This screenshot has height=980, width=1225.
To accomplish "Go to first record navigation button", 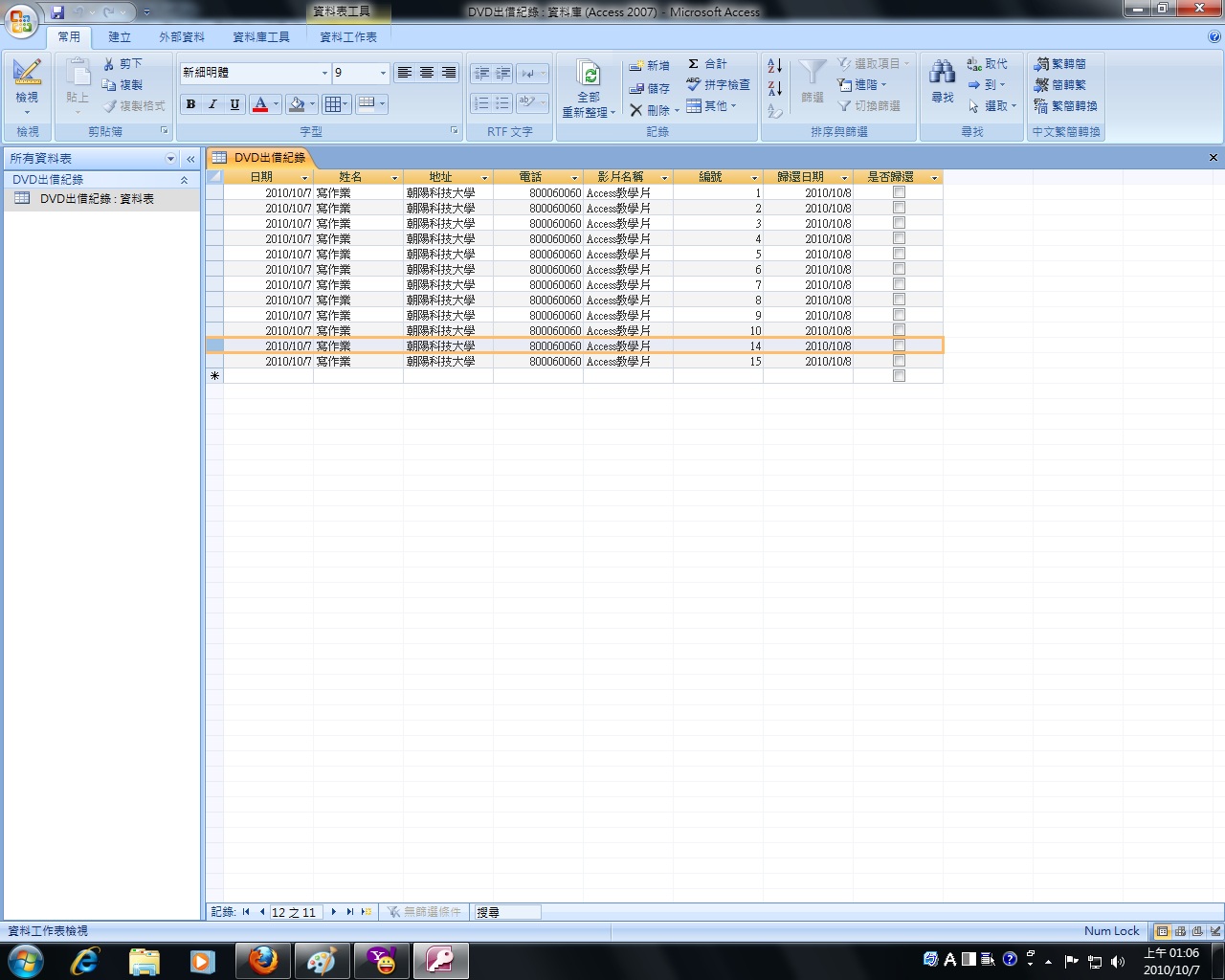I will [246, 912].
